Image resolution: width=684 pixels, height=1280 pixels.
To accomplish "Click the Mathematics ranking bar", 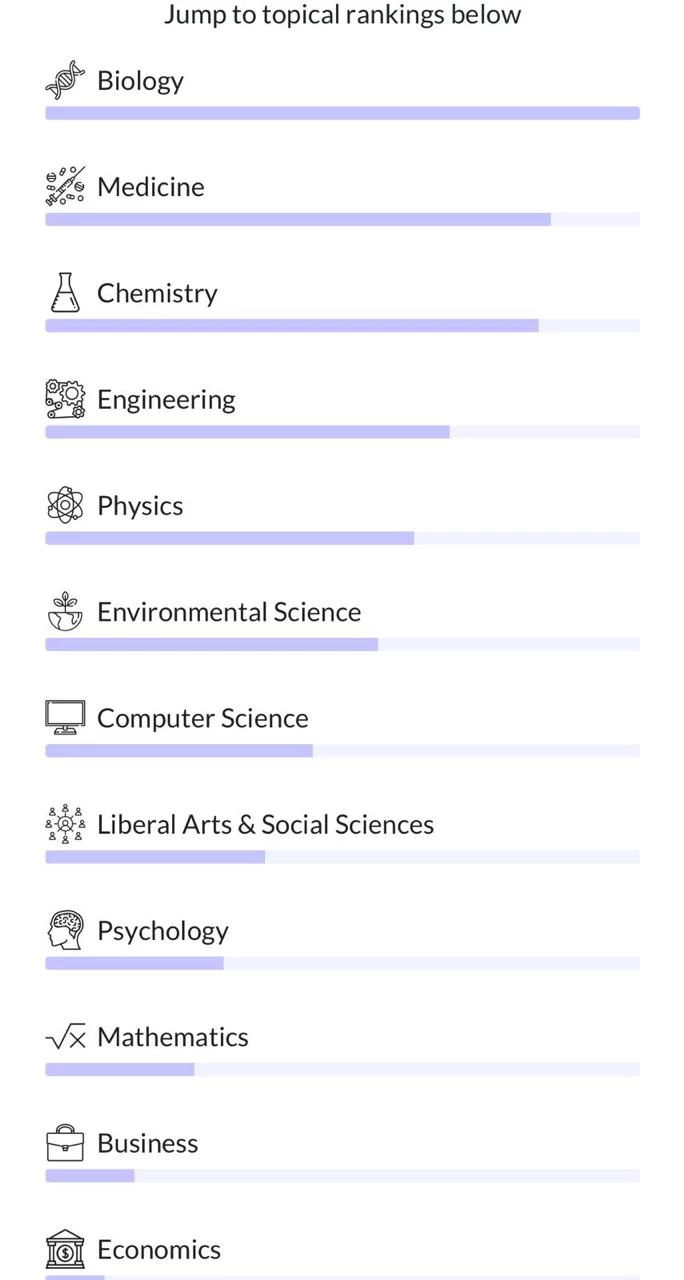I will [342, 1070].
